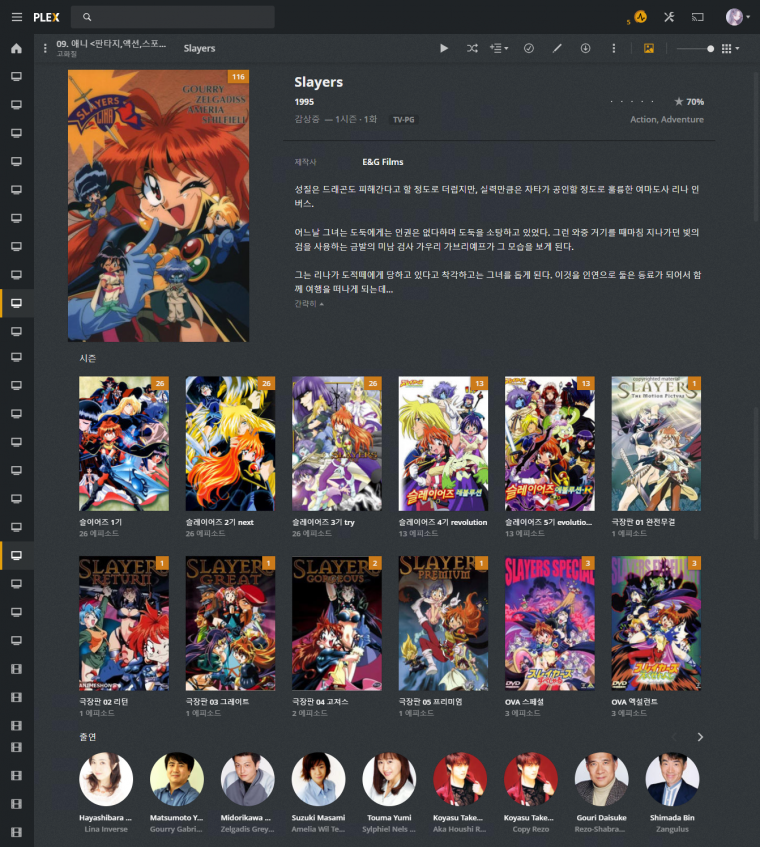This screenshot has width=760, height=847.
Task: Go to Home in sidebar
Action: click(x=16, y=48)
